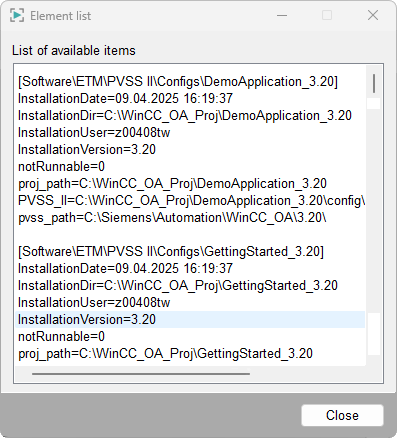Select the first notRunnable=0 entry
Screen dimensions: 397x438
tap(190, 167)
